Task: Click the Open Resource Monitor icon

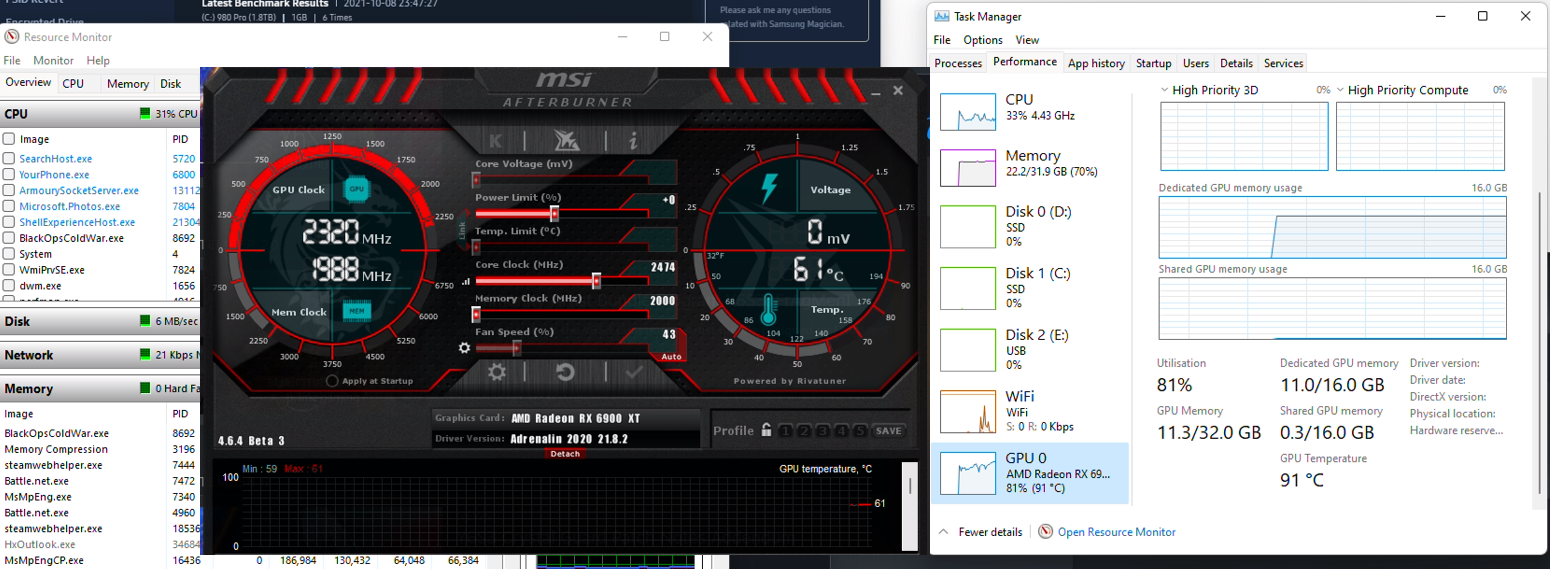Action: click(x=1045, y=532)
